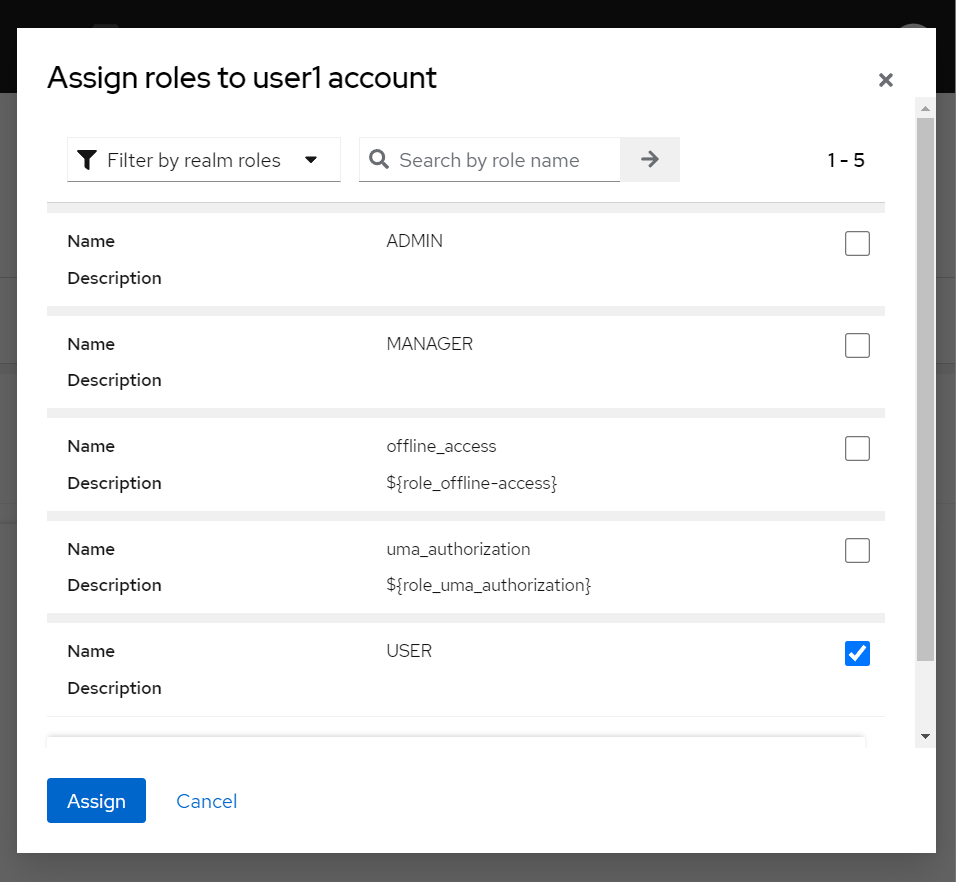Click the scrollbar down arrow

[x=925, y=736]
